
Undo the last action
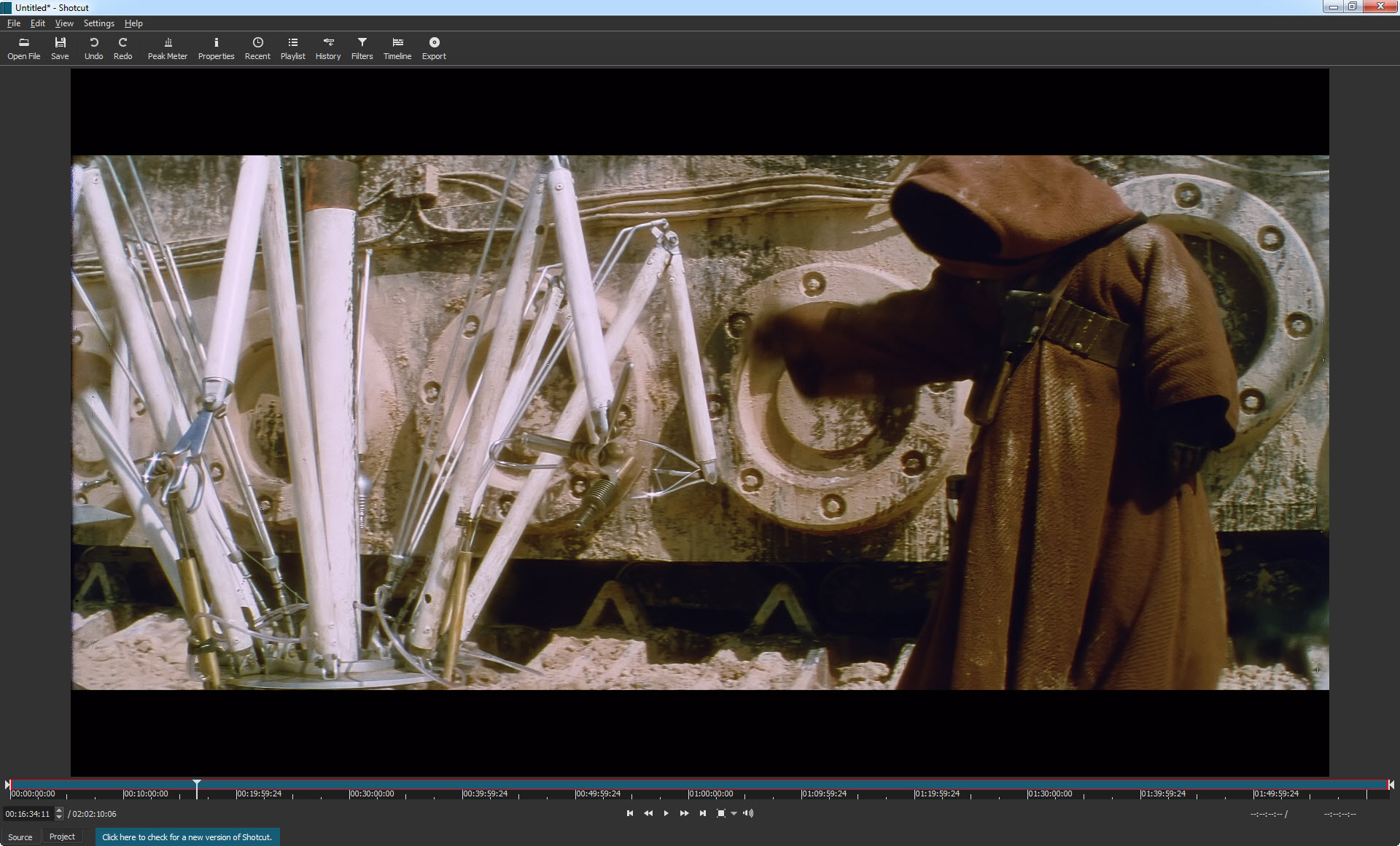coord(93,49)
